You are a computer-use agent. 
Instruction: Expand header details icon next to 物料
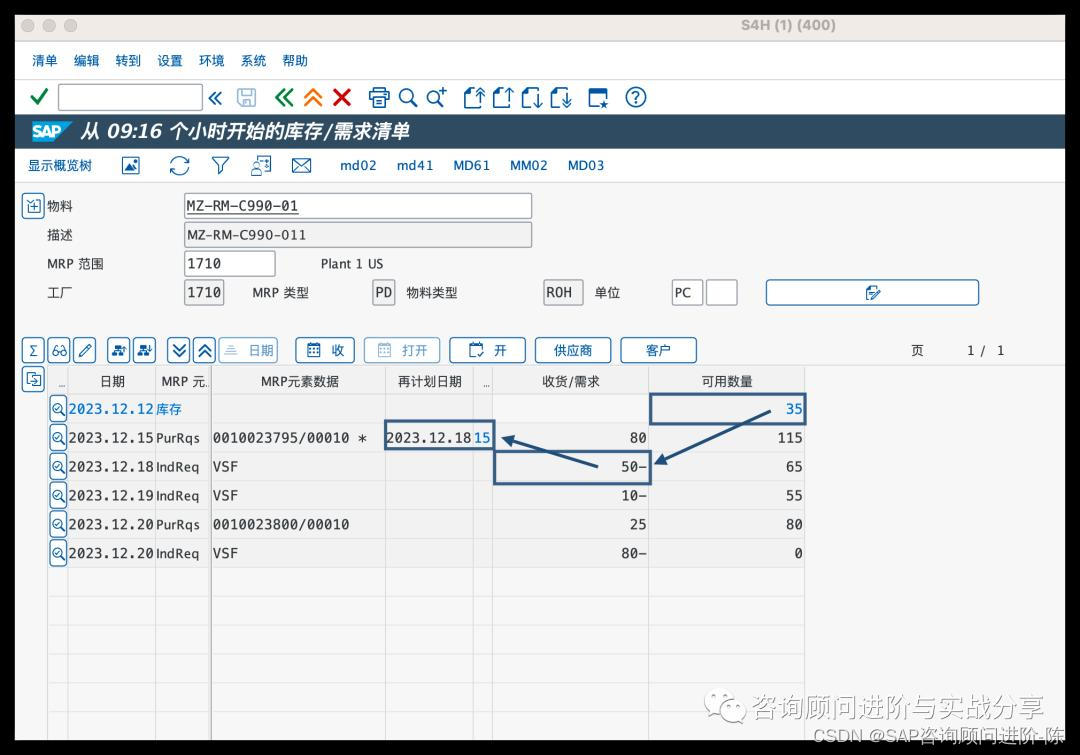point(33,205)
